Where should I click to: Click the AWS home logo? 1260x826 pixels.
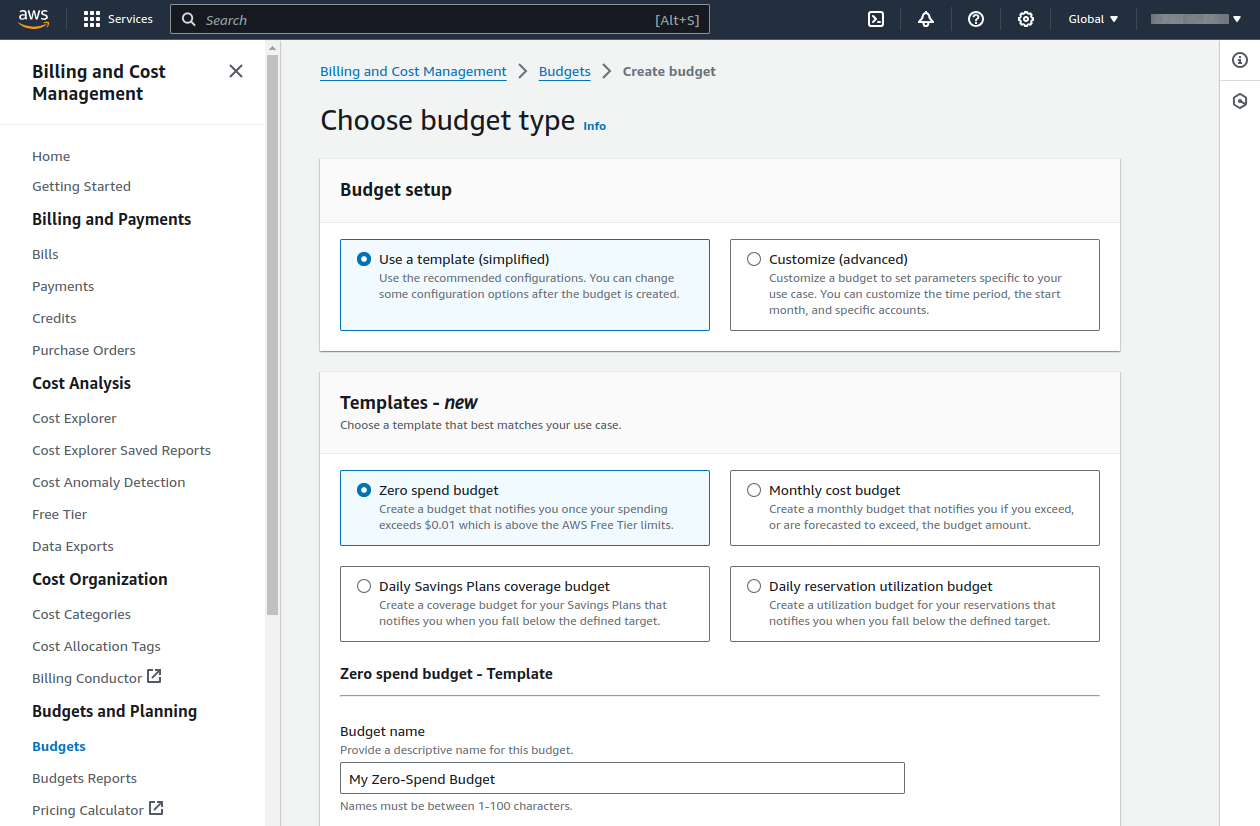[33, 18]
